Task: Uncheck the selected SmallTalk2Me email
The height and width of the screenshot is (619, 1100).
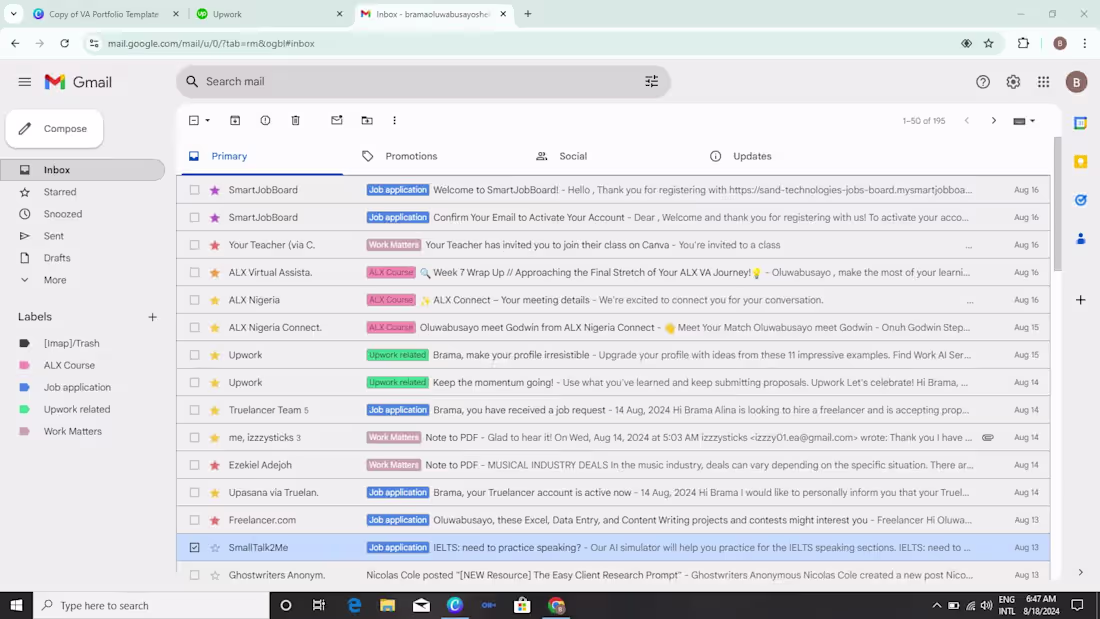Action: point(194,547)
